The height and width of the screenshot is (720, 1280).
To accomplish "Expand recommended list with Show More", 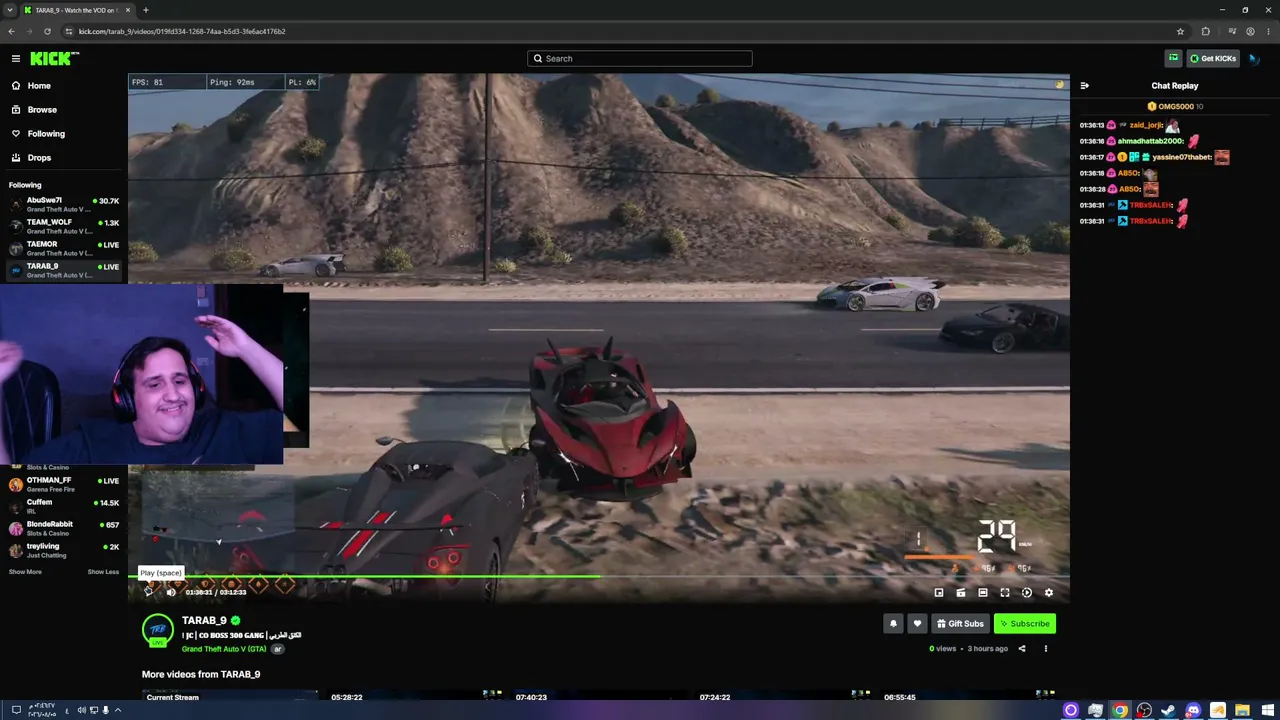I will click(25, 572).
